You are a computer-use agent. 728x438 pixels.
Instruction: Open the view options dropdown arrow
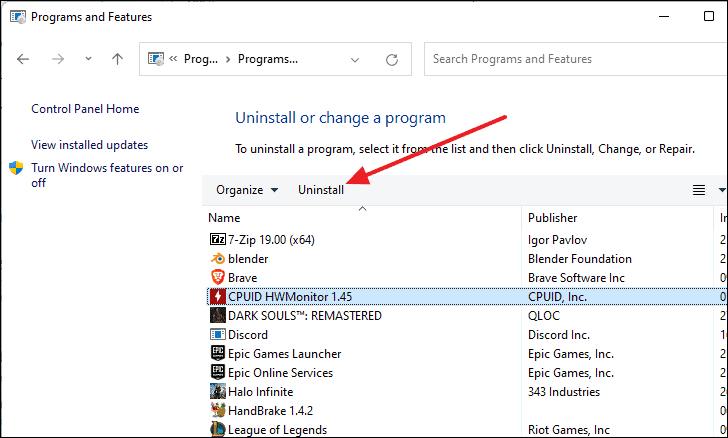(x=722, y=190)
